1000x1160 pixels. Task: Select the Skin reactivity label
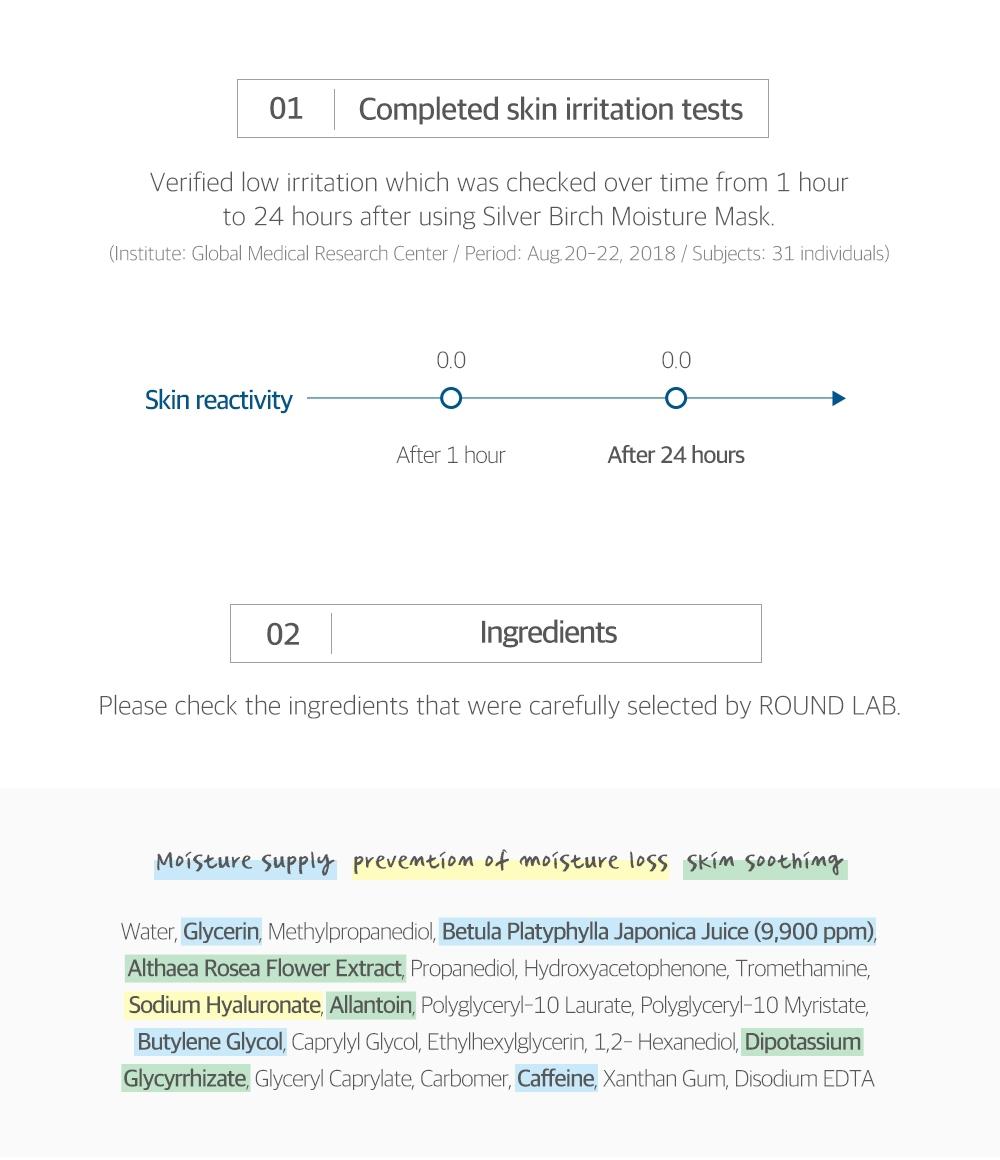[219, 400]
